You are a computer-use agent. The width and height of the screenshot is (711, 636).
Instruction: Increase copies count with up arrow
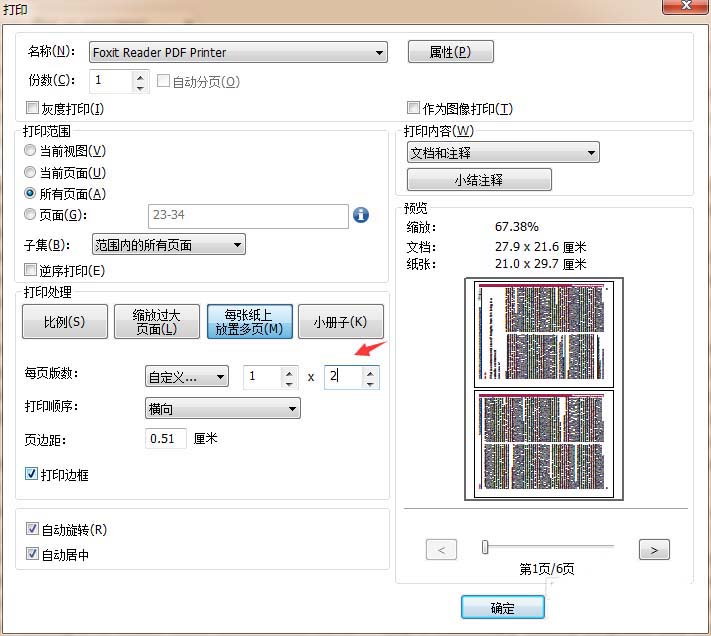141,76
